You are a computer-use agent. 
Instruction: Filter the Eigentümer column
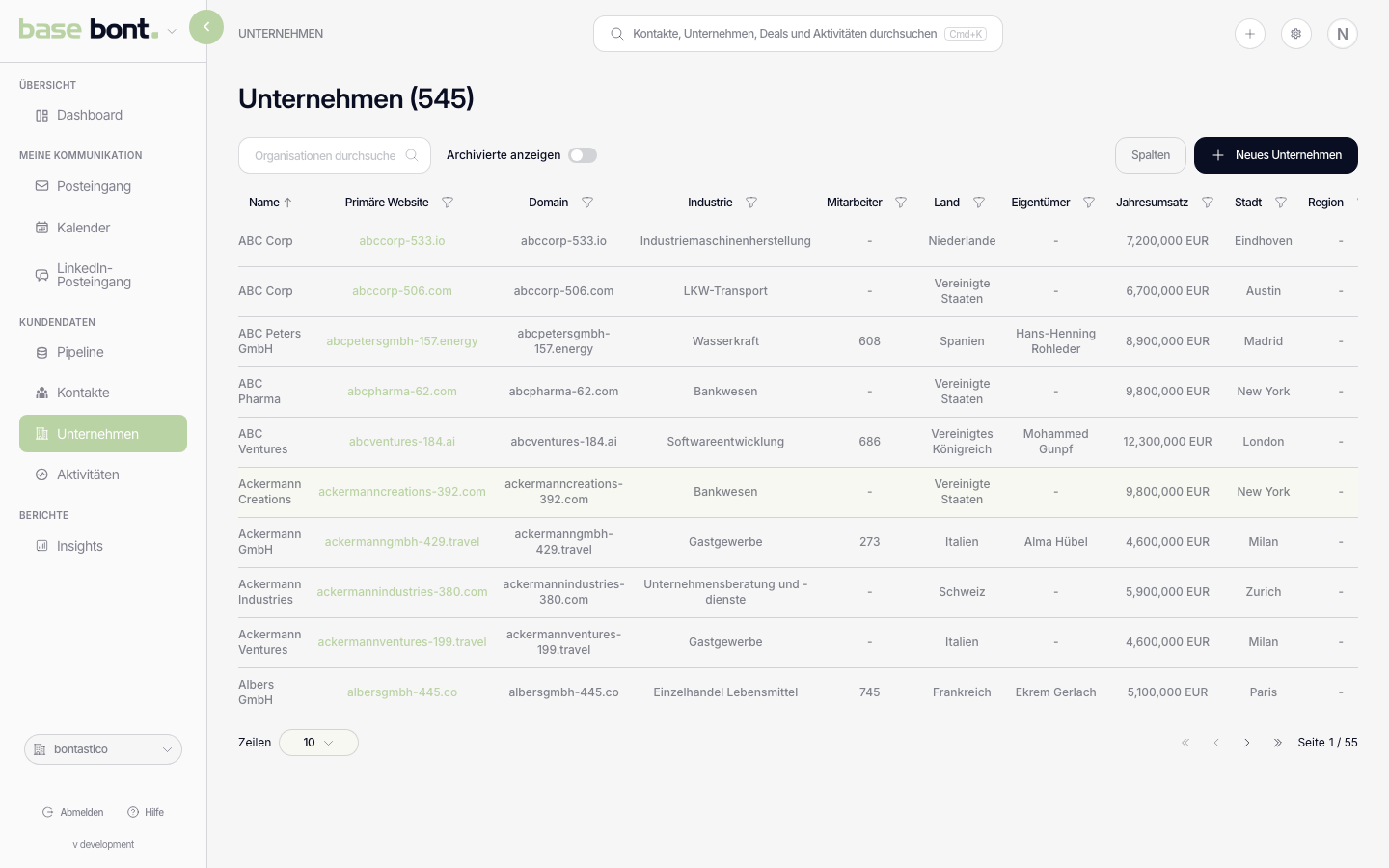click(x=1089, y=203)
